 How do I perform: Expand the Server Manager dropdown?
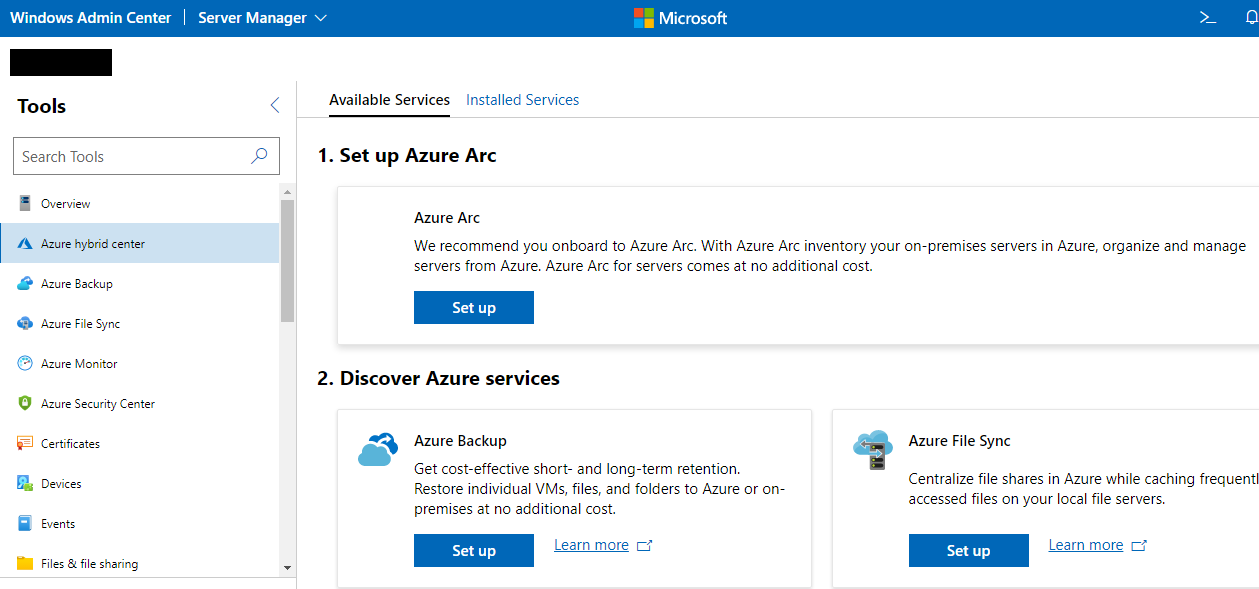pyautogui.click(x=263, y=18)
